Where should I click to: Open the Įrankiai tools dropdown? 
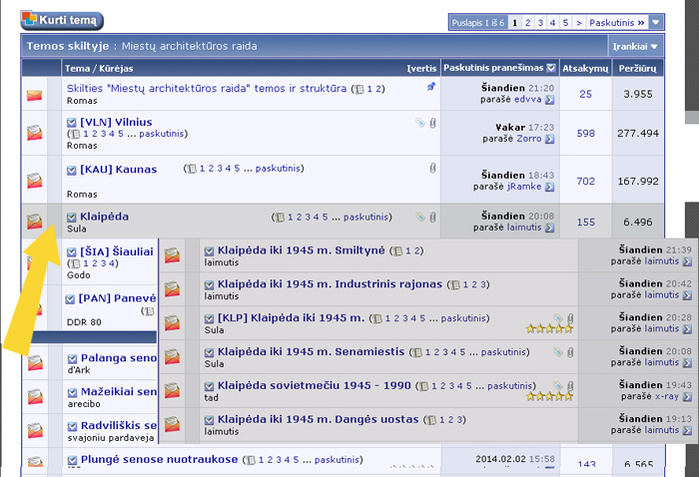pos(636,46)
